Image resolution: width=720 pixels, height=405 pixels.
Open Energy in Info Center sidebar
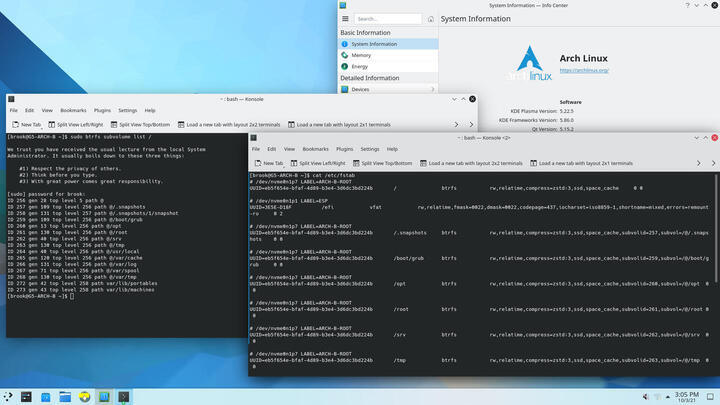pyautogui.click(x=388, y=67)
